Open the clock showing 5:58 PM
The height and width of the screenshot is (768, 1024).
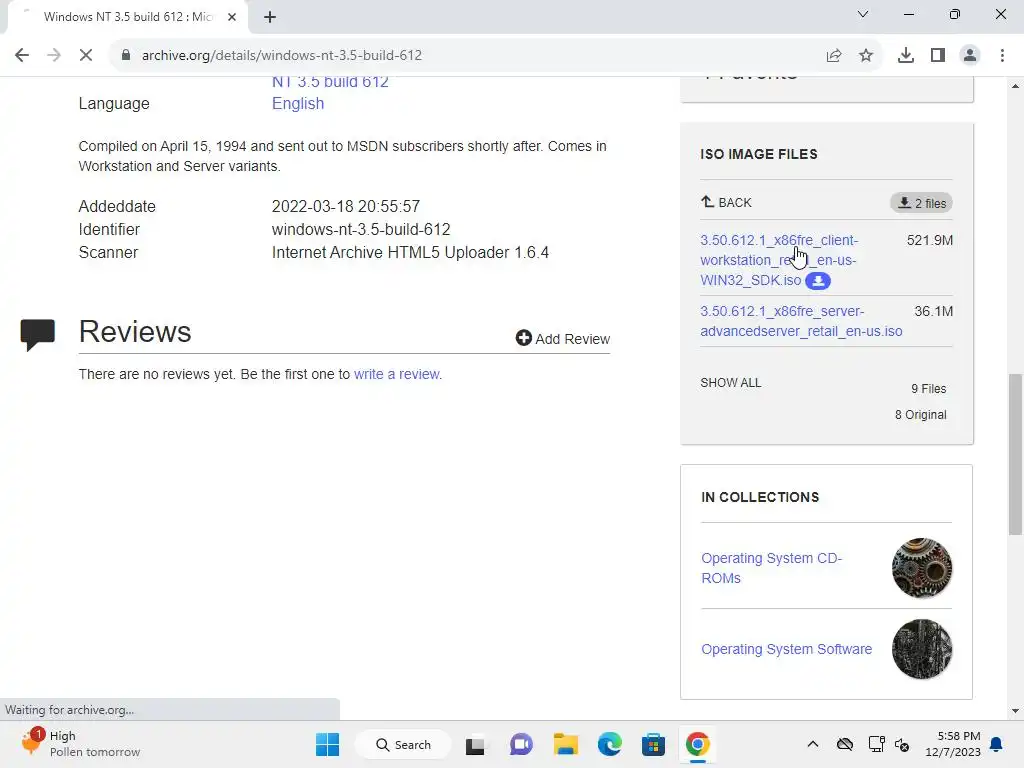953,744
